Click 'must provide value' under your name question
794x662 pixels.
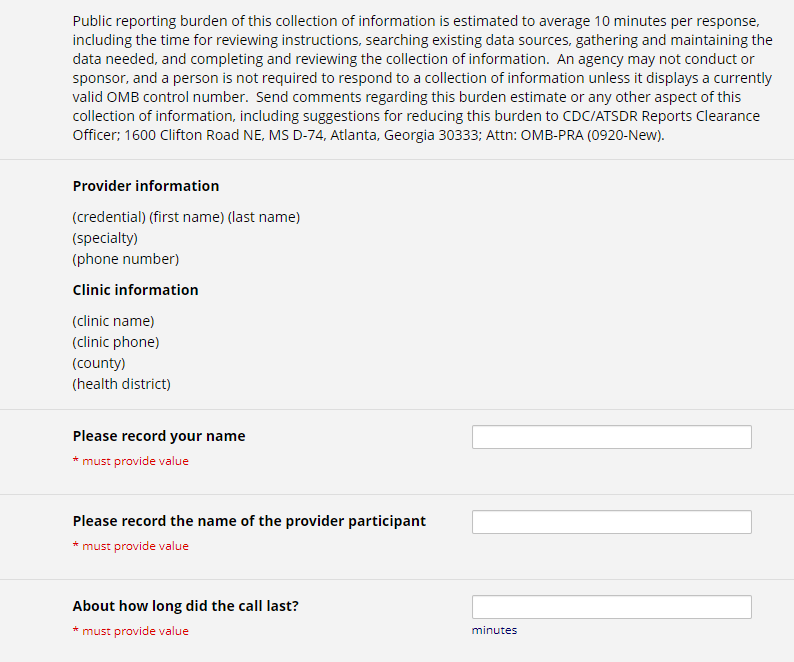pyautogui.click(x=135, y=461)
